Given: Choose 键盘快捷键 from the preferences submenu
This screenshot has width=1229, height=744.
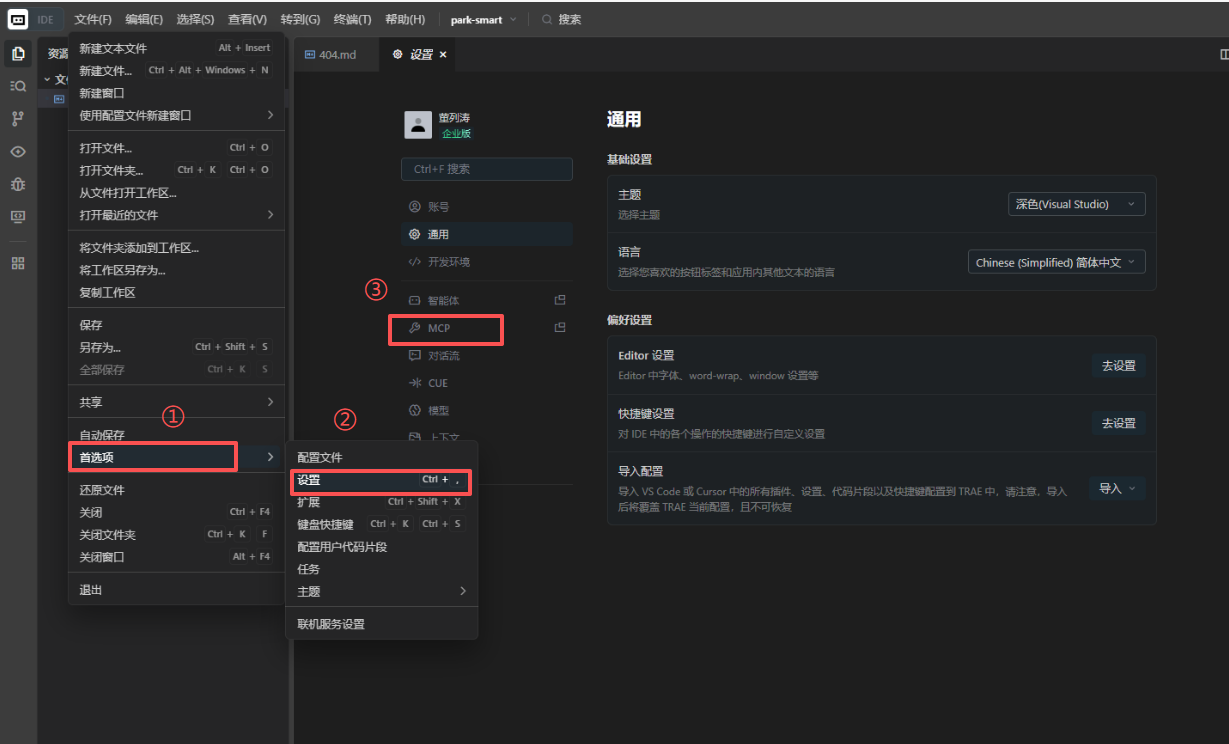Looking at the screenshot, I should pyautogui.click(x=325, y=524).
